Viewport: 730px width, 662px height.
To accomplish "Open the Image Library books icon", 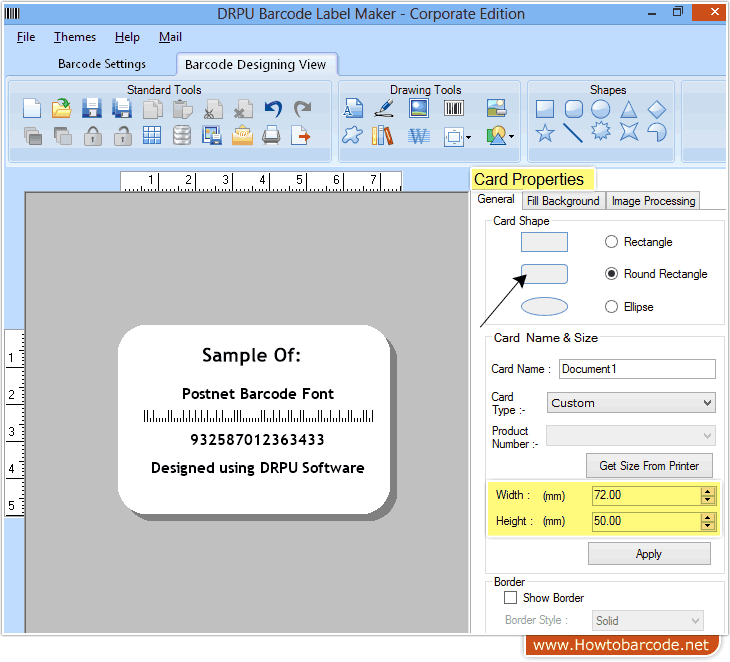I will point(383,135).
